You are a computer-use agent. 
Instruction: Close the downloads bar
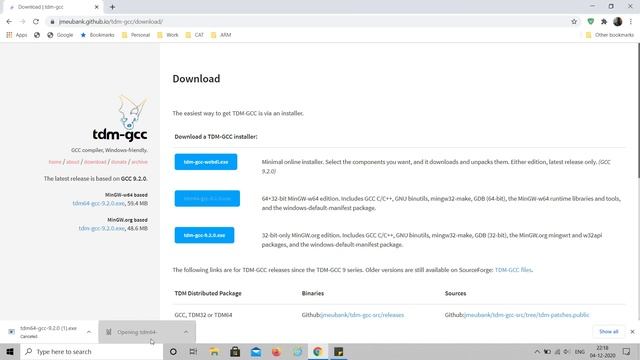(x=632, y=332)
